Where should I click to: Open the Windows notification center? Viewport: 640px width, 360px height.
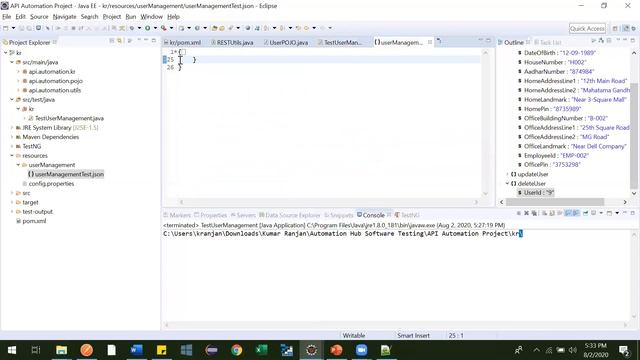[624, 350]
